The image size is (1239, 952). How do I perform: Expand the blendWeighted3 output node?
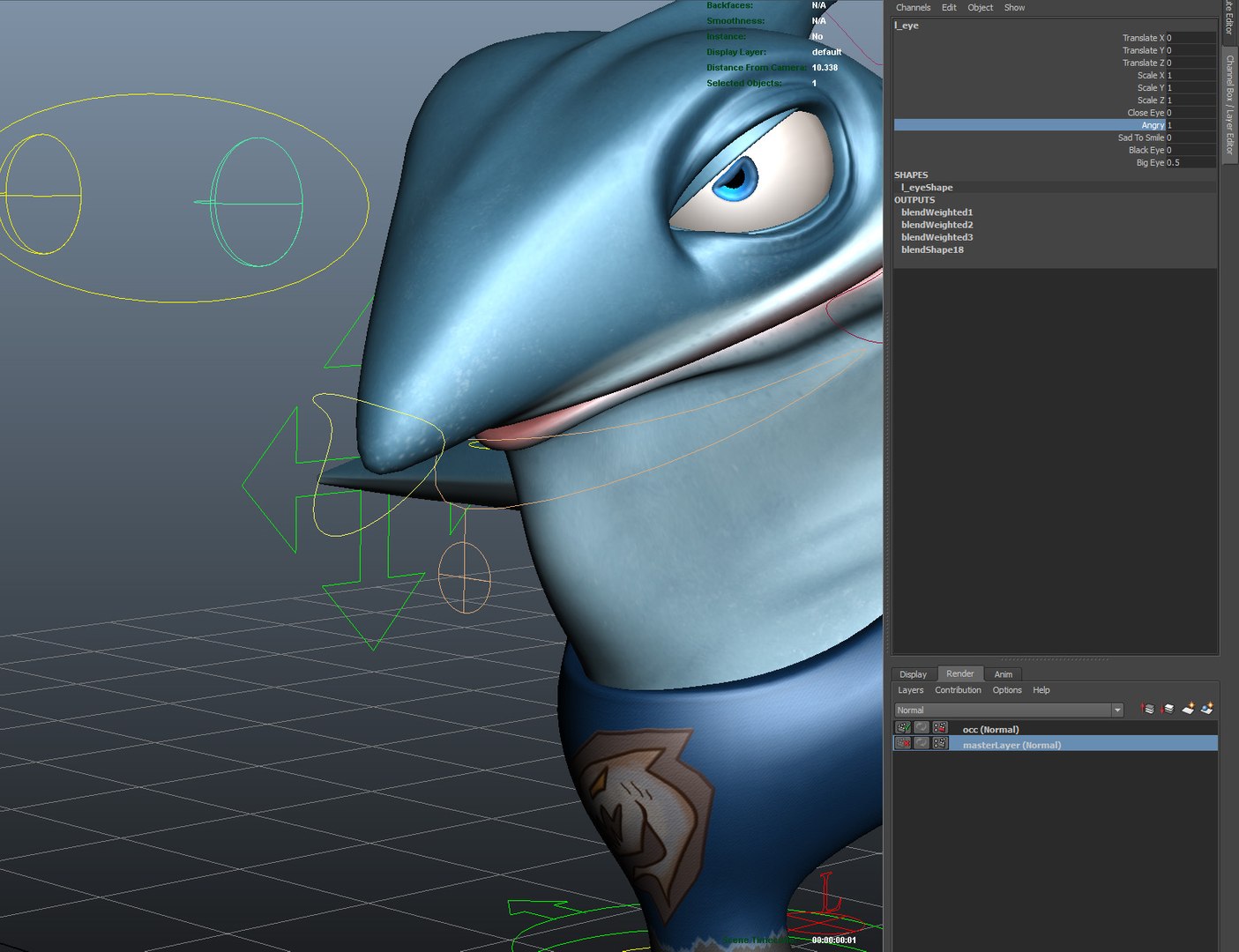coord(937,237)
